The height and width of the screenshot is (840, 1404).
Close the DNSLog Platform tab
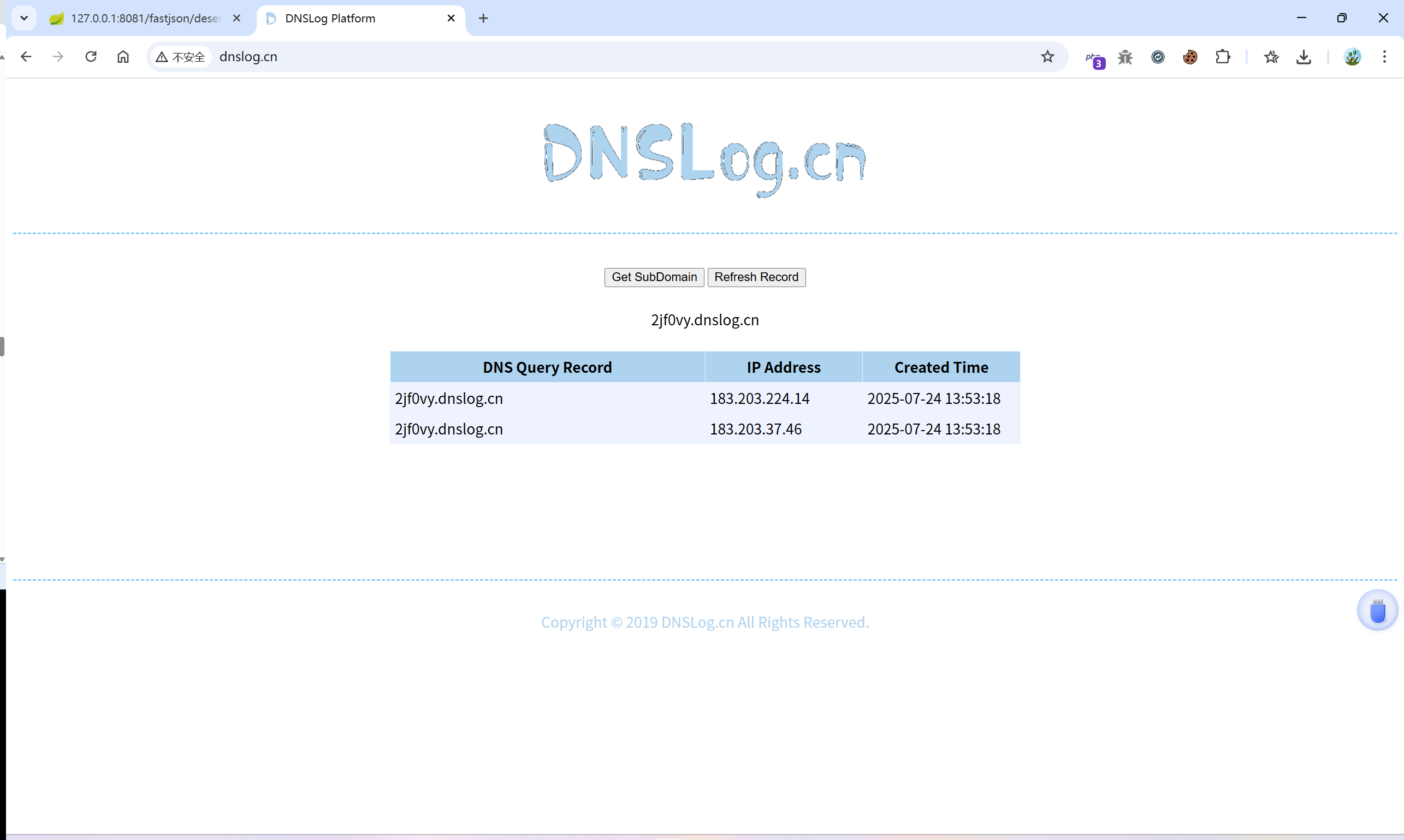coord(451,18)
